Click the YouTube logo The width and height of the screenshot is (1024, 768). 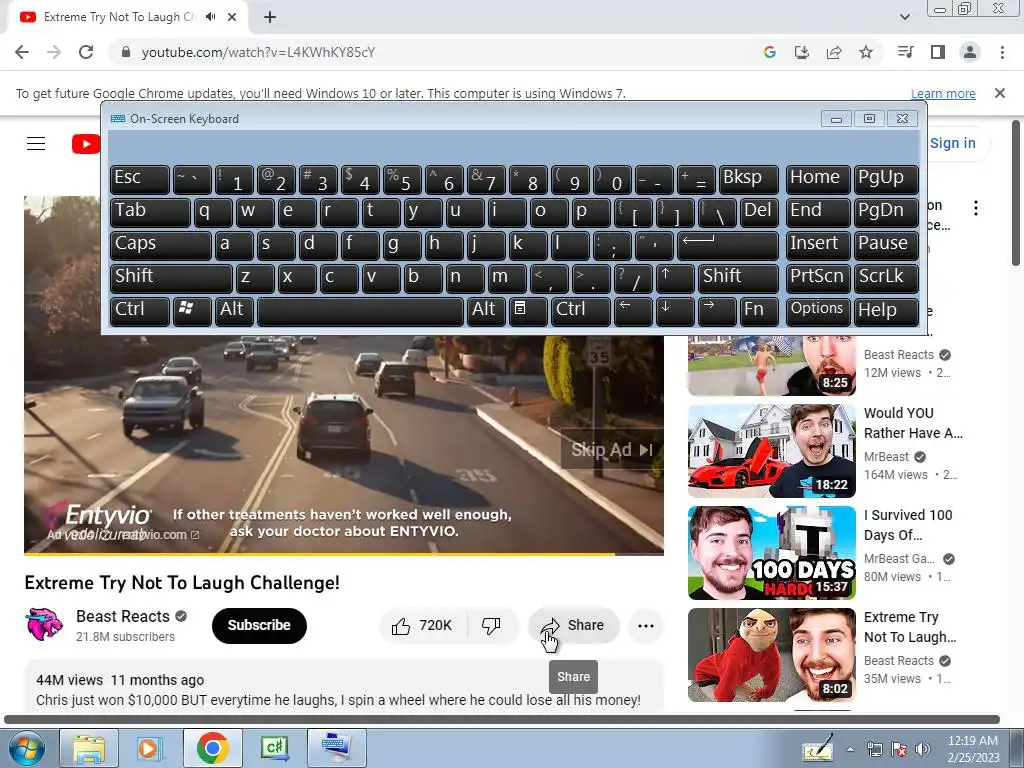pos(86,144)
